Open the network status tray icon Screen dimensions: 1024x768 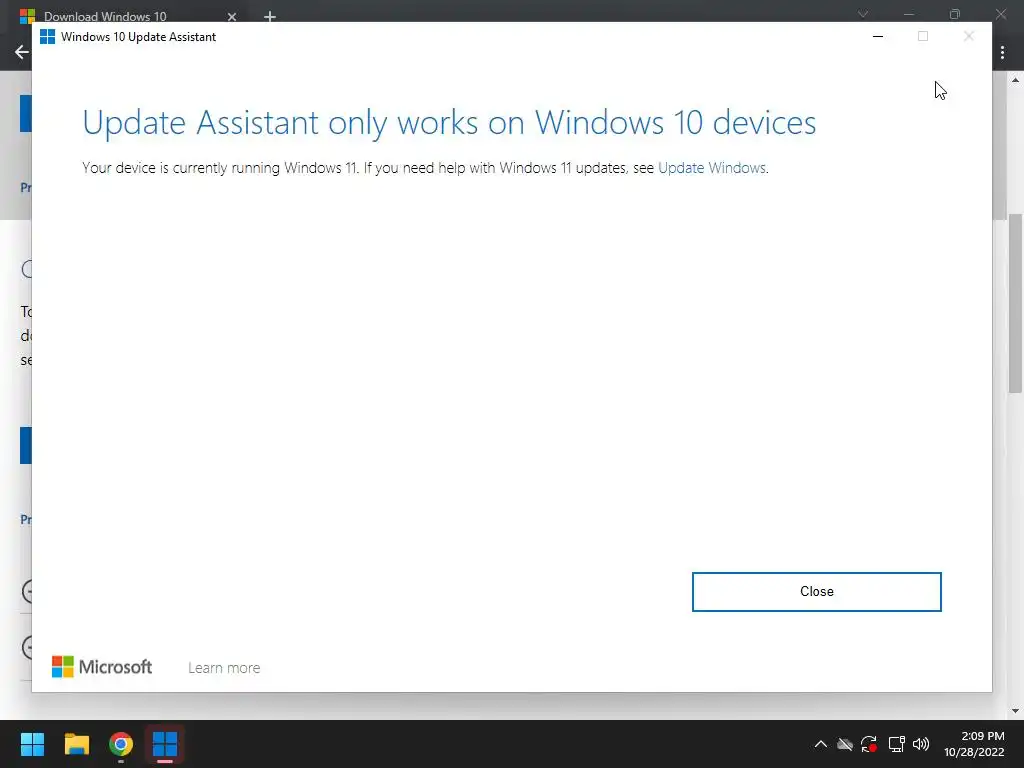click(896, 744)
